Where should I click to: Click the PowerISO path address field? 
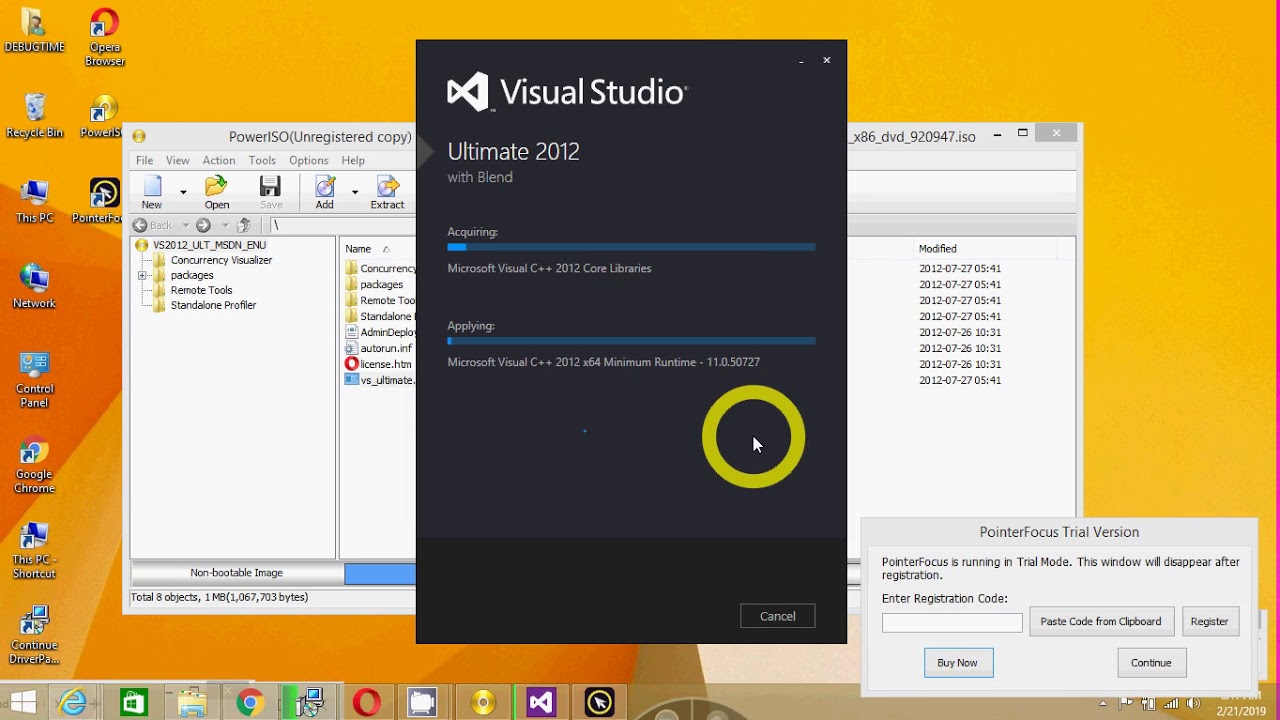pos(342,225)
